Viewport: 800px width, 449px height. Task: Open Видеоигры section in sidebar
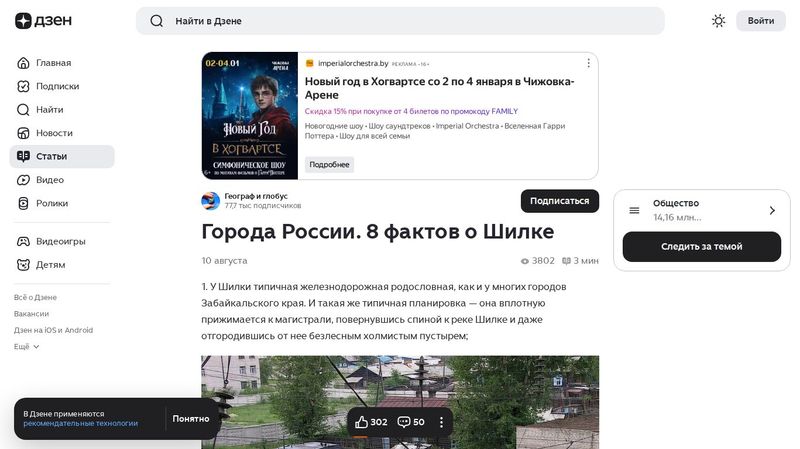[62, 241]
